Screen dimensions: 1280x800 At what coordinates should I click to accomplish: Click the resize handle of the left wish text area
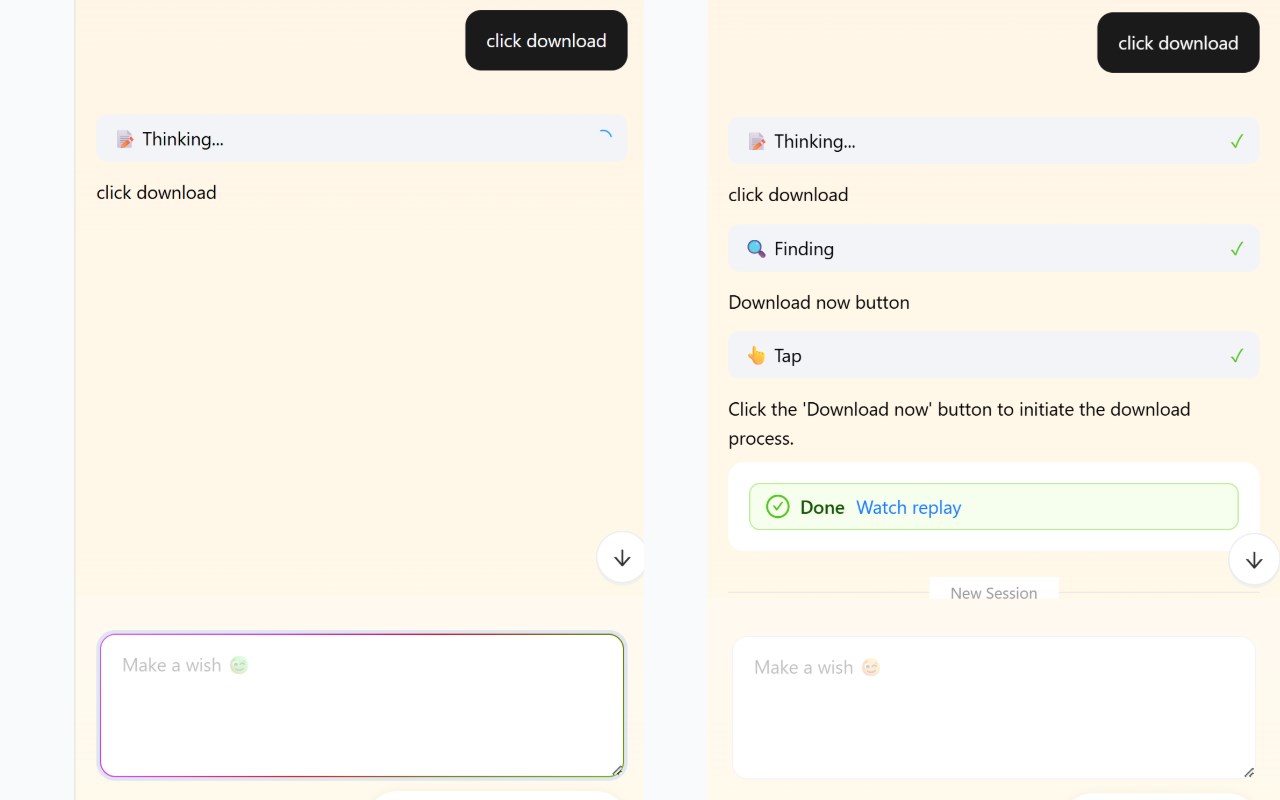click(x=617, y=770)
